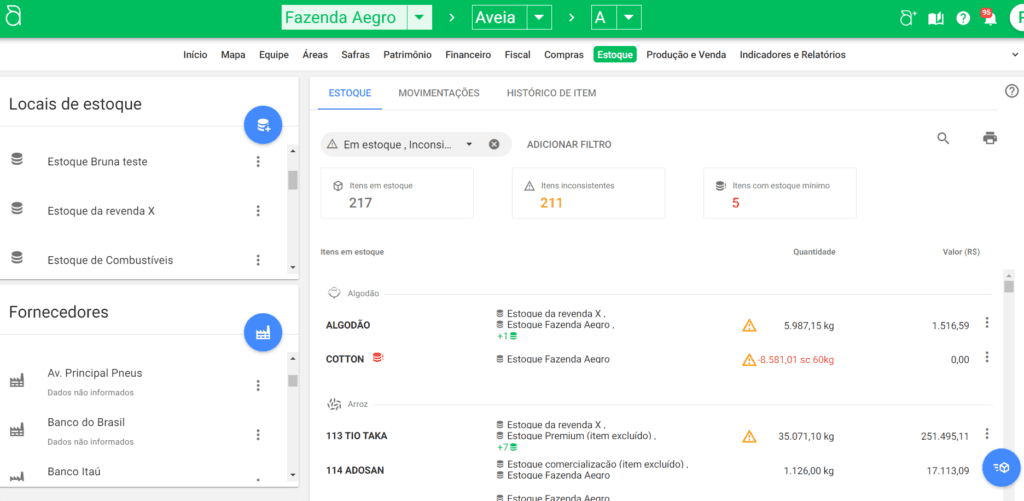Go to Início menu
This screenshot has height=501, width=1024.
[x=195, y=55]
